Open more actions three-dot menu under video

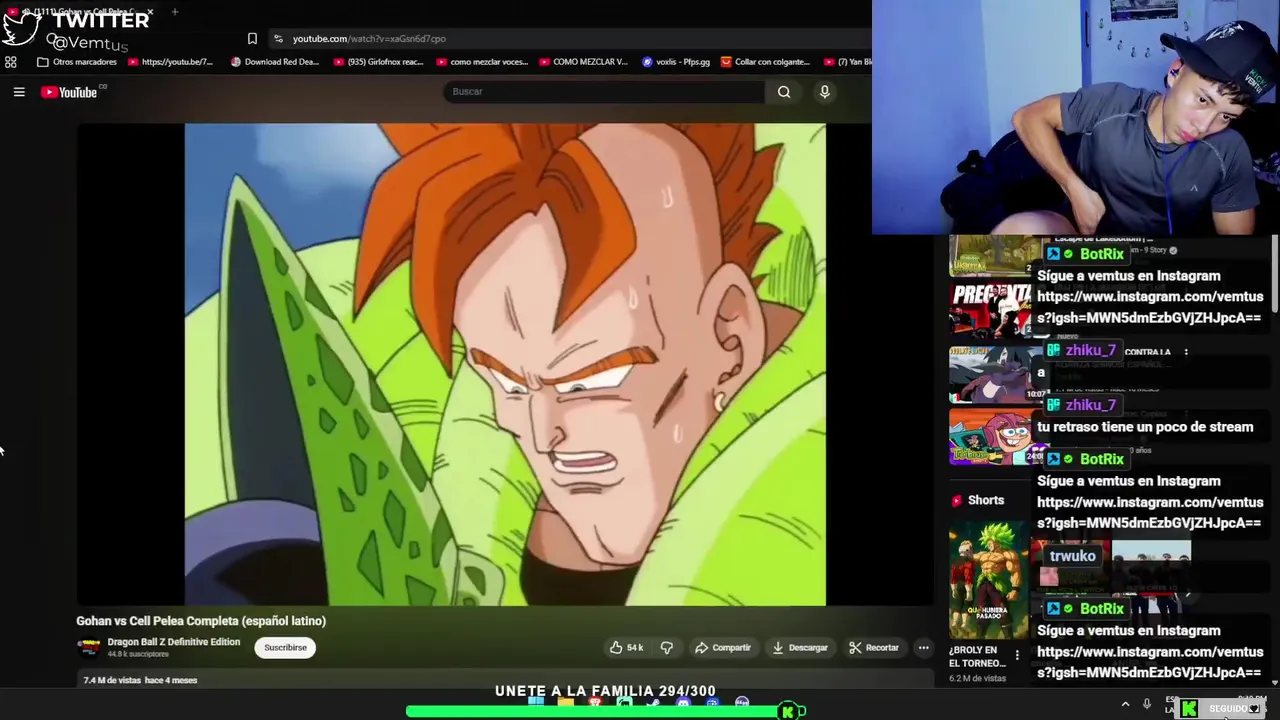click(x=924, y=648)
